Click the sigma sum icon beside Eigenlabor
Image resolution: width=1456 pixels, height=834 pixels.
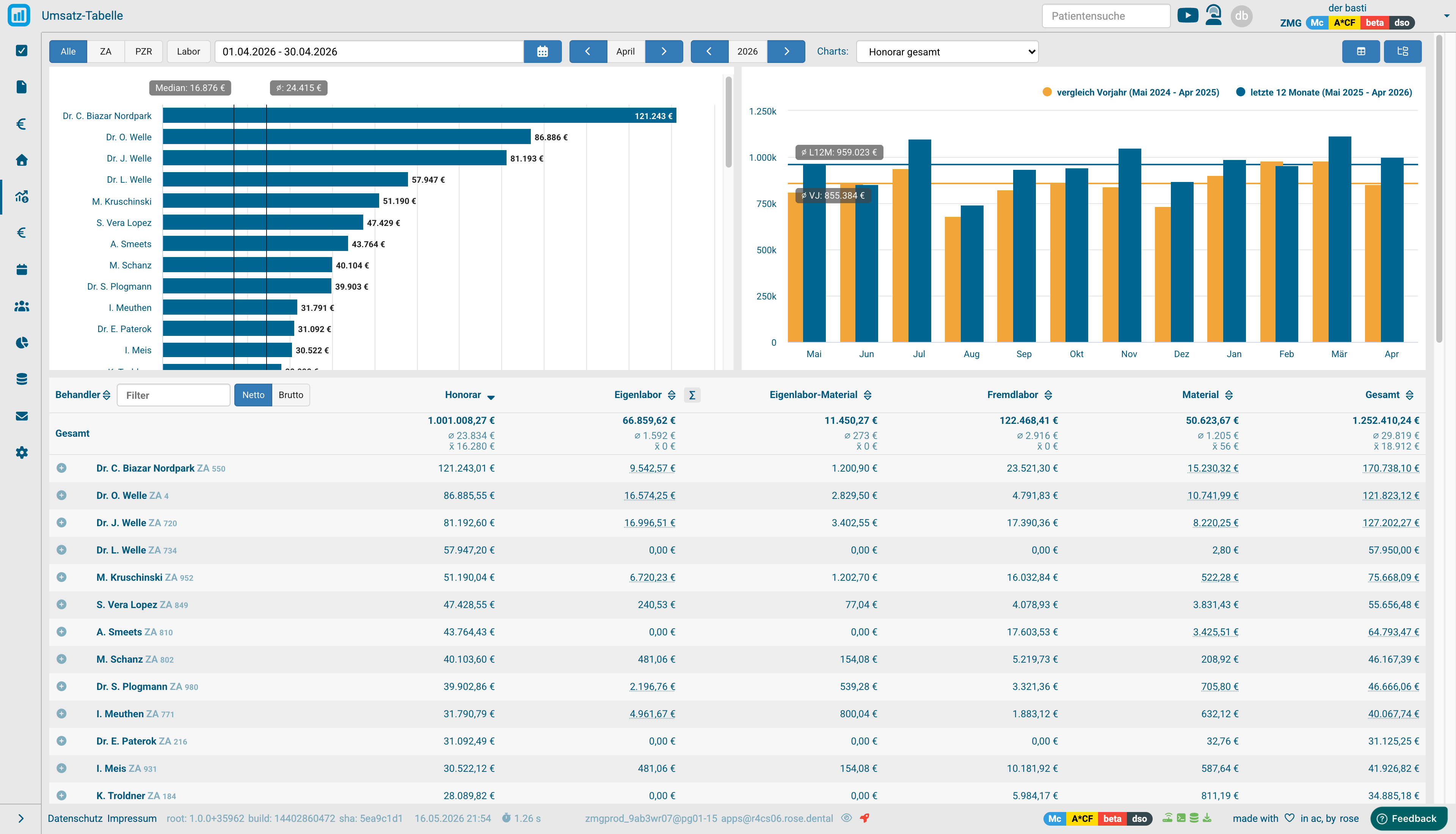click(692, 395)
